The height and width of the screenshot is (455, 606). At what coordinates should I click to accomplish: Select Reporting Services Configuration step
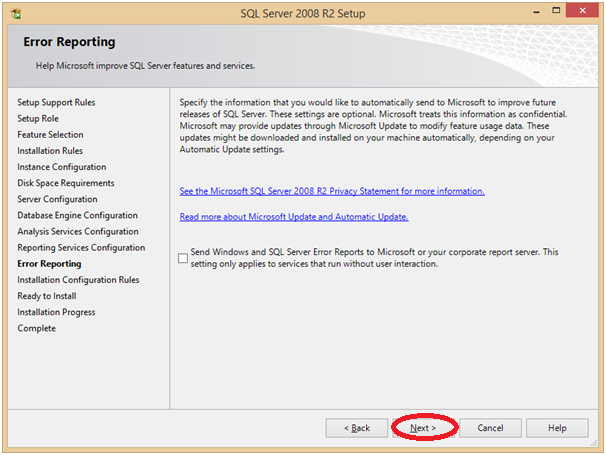[81, 248]
